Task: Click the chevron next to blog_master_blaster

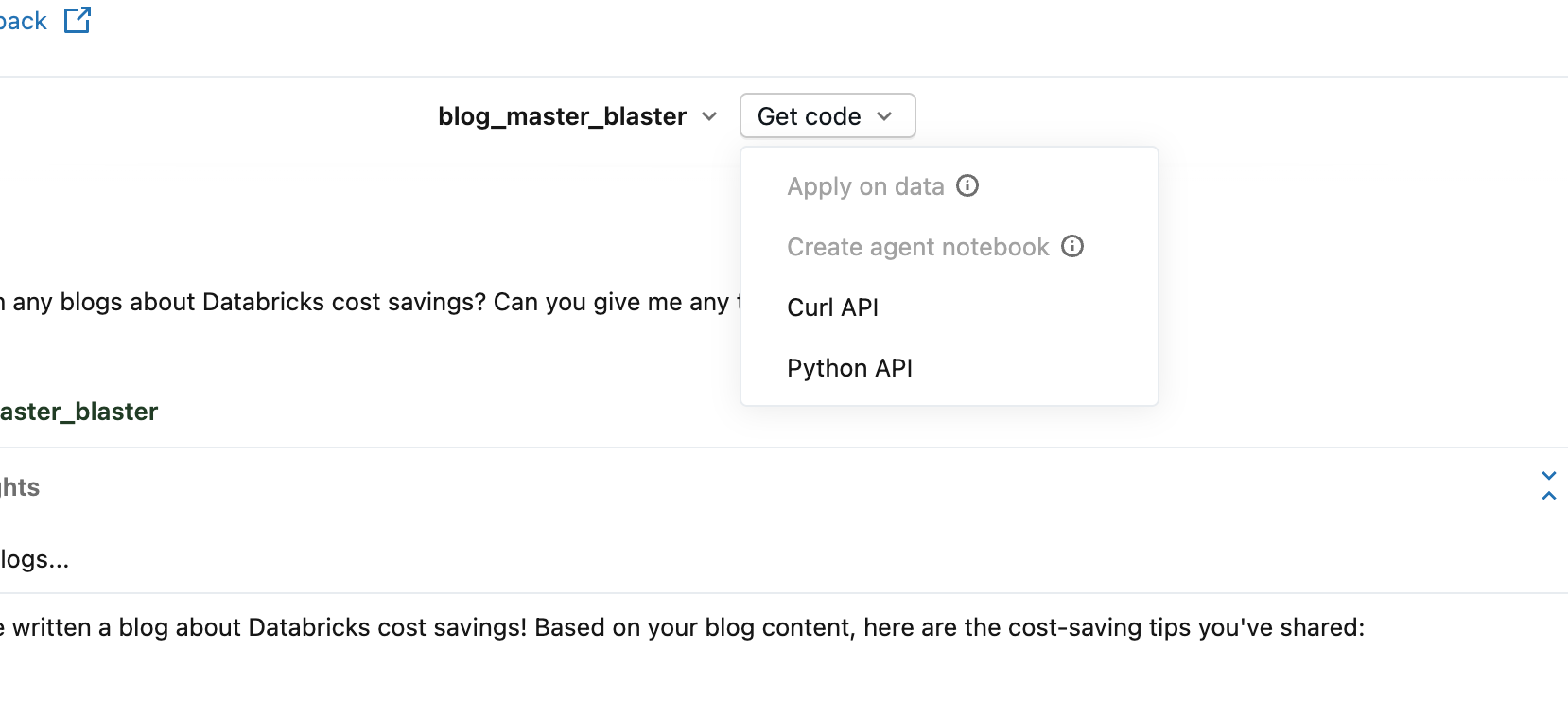Action: (709, 116)
